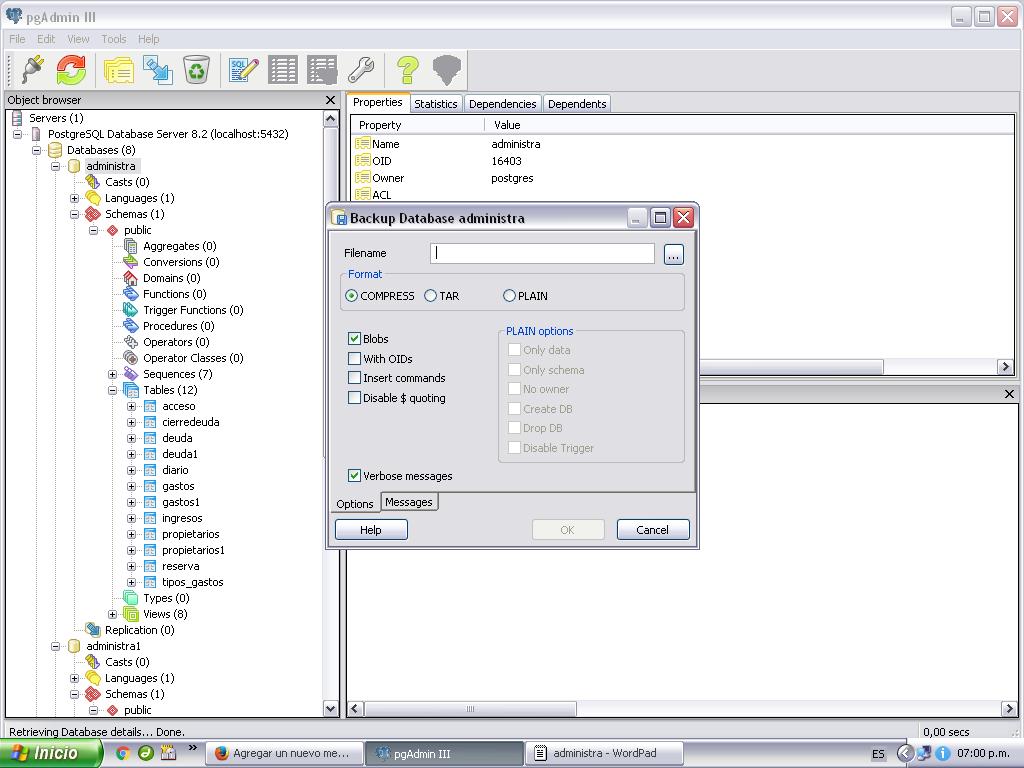Image resolution: width=1024 pixels, height=768 pixels.
Task: Click the Replication (0) tree icon
Action: pyautogui.click(x=93, y=630)
